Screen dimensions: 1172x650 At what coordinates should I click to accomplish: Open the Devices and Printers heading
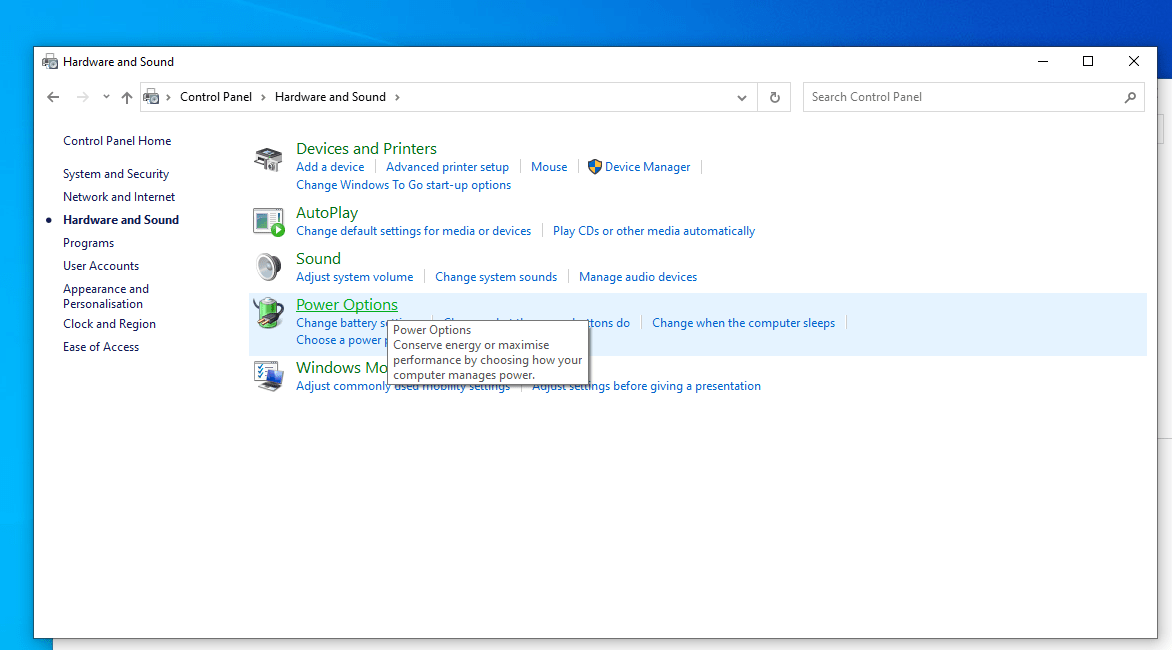366,149
